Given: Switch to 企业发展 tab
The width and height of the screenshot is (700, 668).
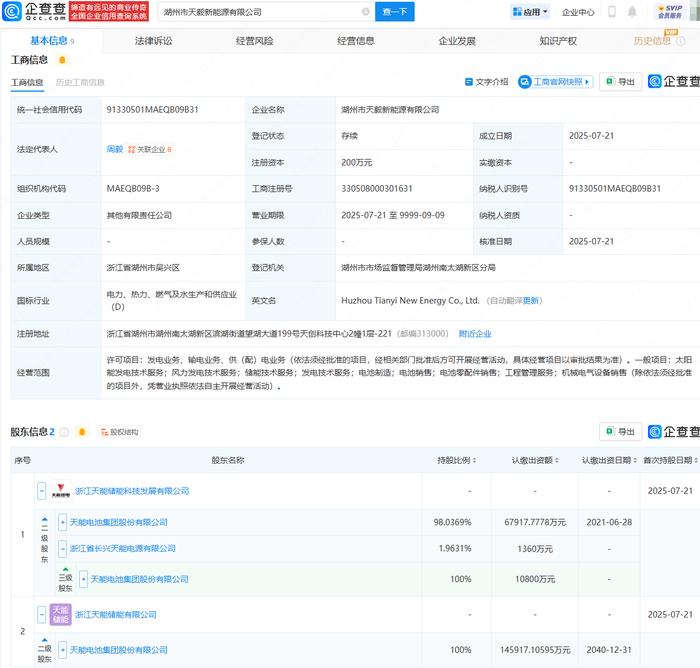Looking at the screenshot, I should 457,41.
